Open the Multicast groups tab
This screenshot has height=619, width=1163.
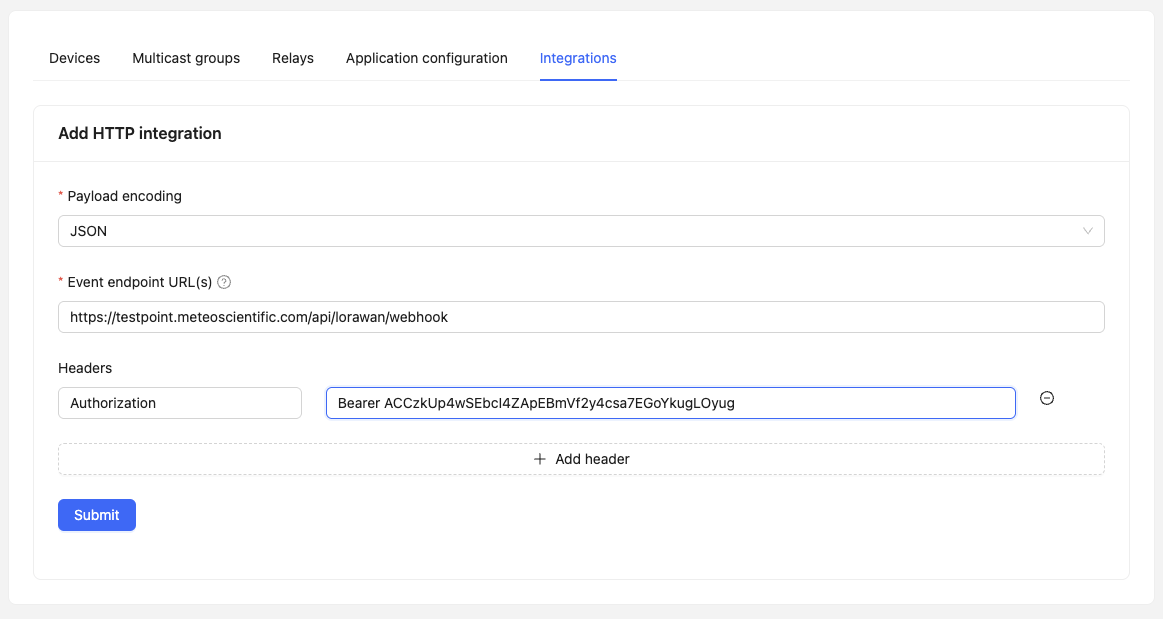click(186, 58)
